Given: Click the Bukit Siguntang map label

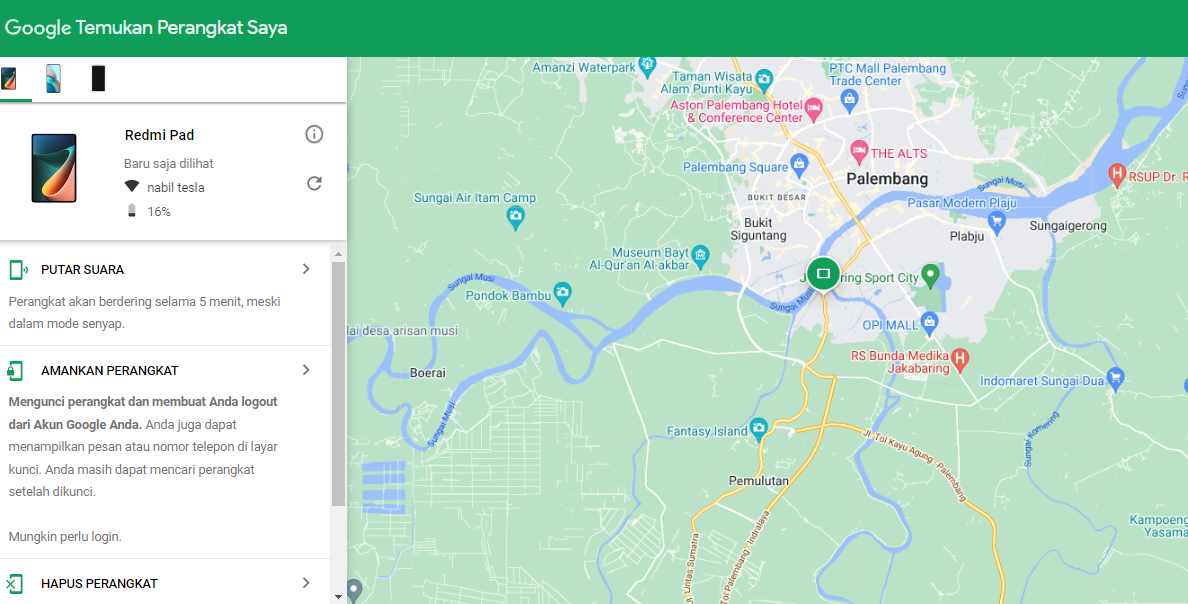Looking at the screenshot, I should [758, 229].
